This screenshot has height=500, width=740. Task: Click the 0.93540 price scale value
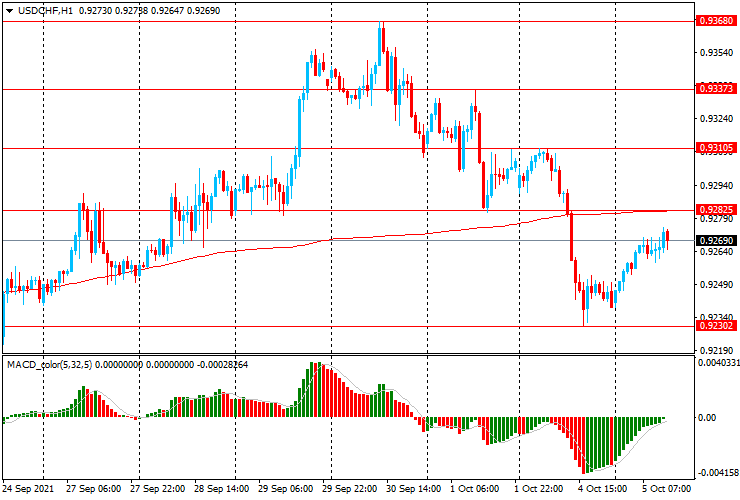(716, 52)
